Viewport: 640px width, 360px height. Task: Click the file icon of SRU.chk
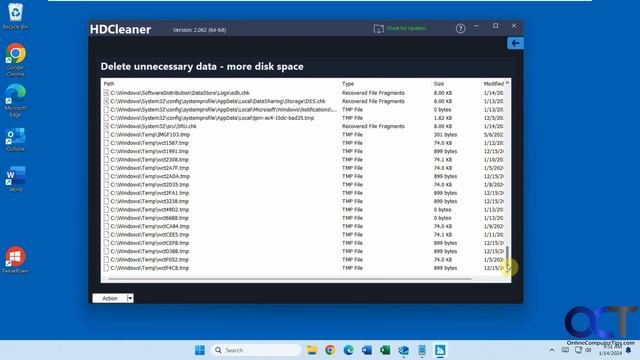coord(106,127)
